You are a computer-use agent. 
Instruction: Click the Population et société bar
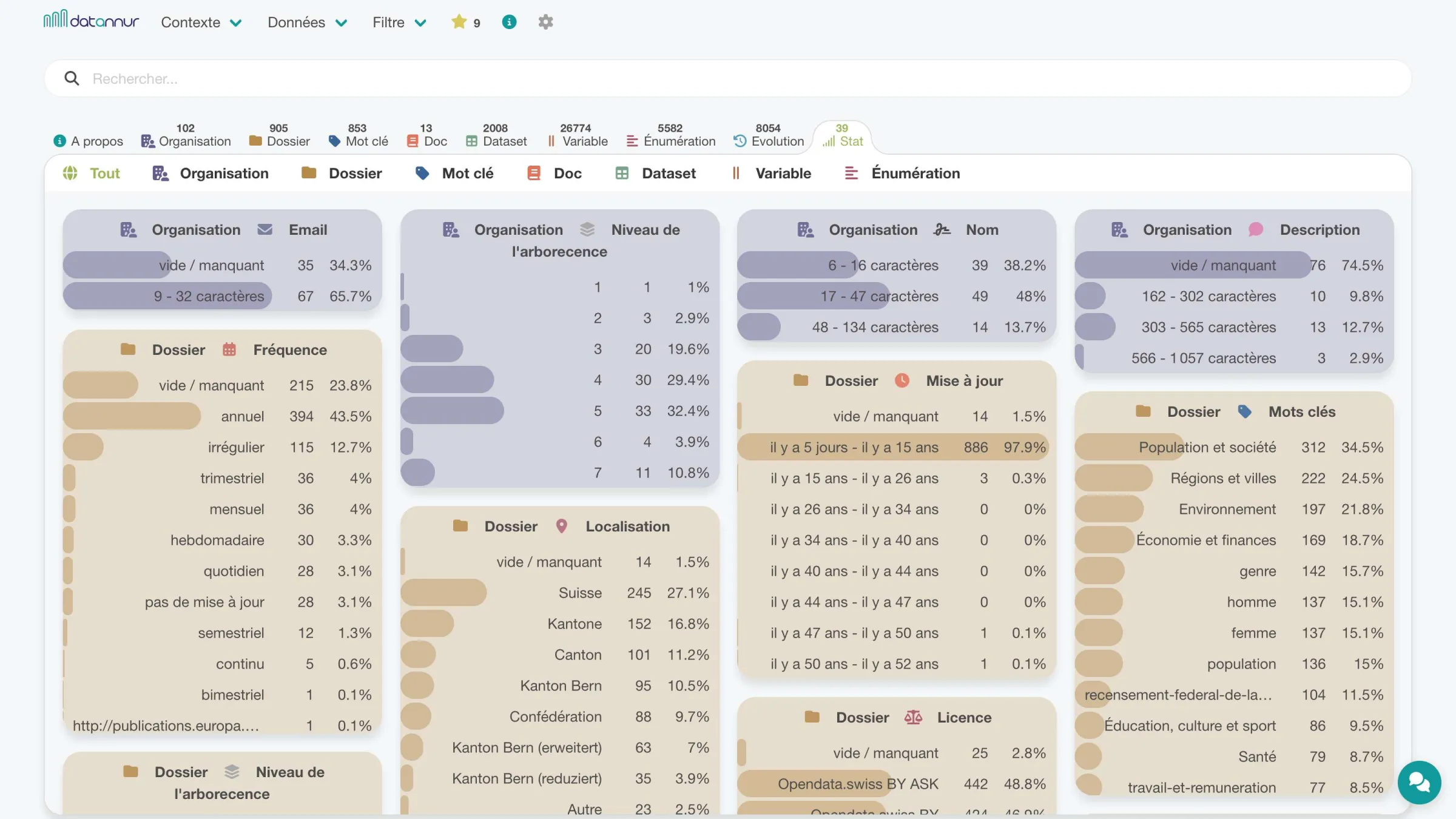[1234, 447]
